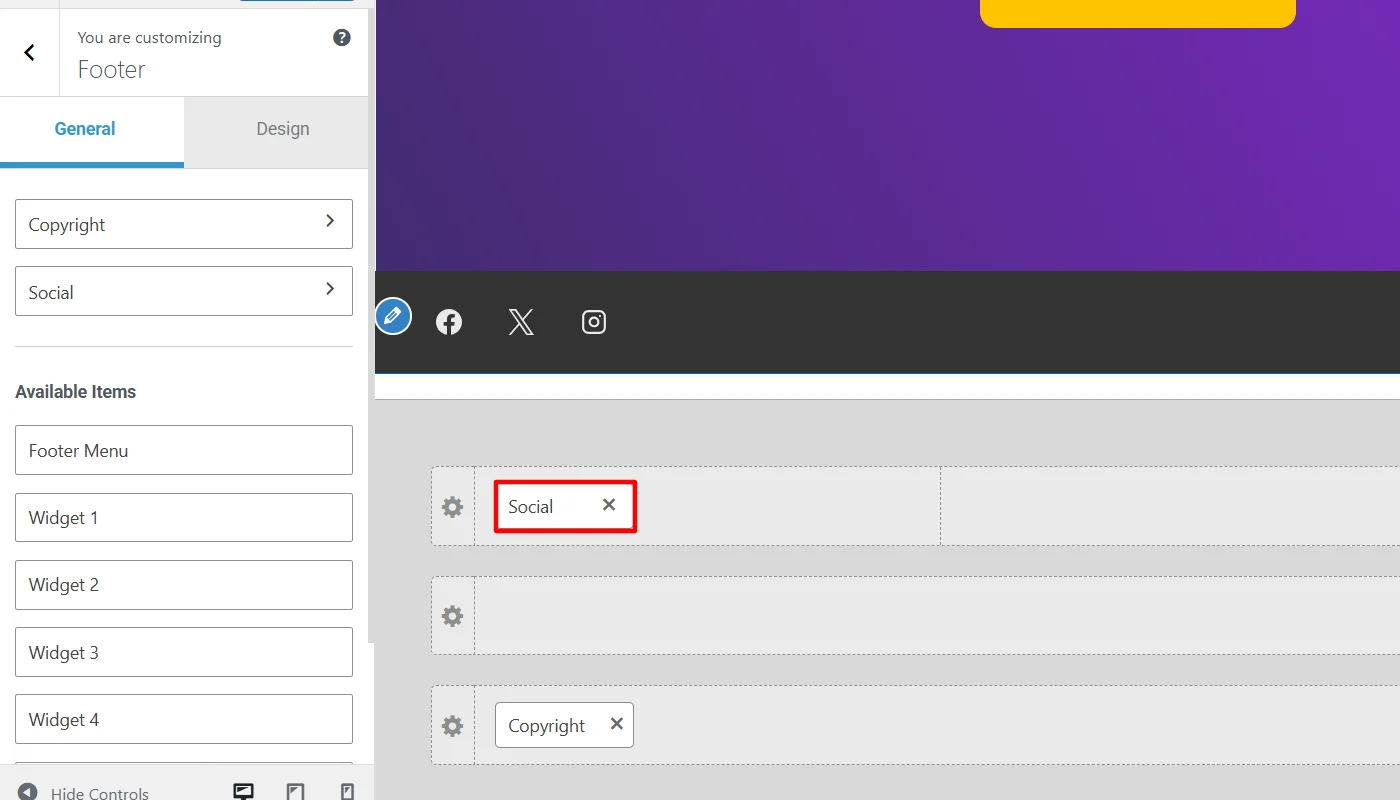Select Widget 2 available item
Screen dimensions: 1400x800
pos(184,585)
